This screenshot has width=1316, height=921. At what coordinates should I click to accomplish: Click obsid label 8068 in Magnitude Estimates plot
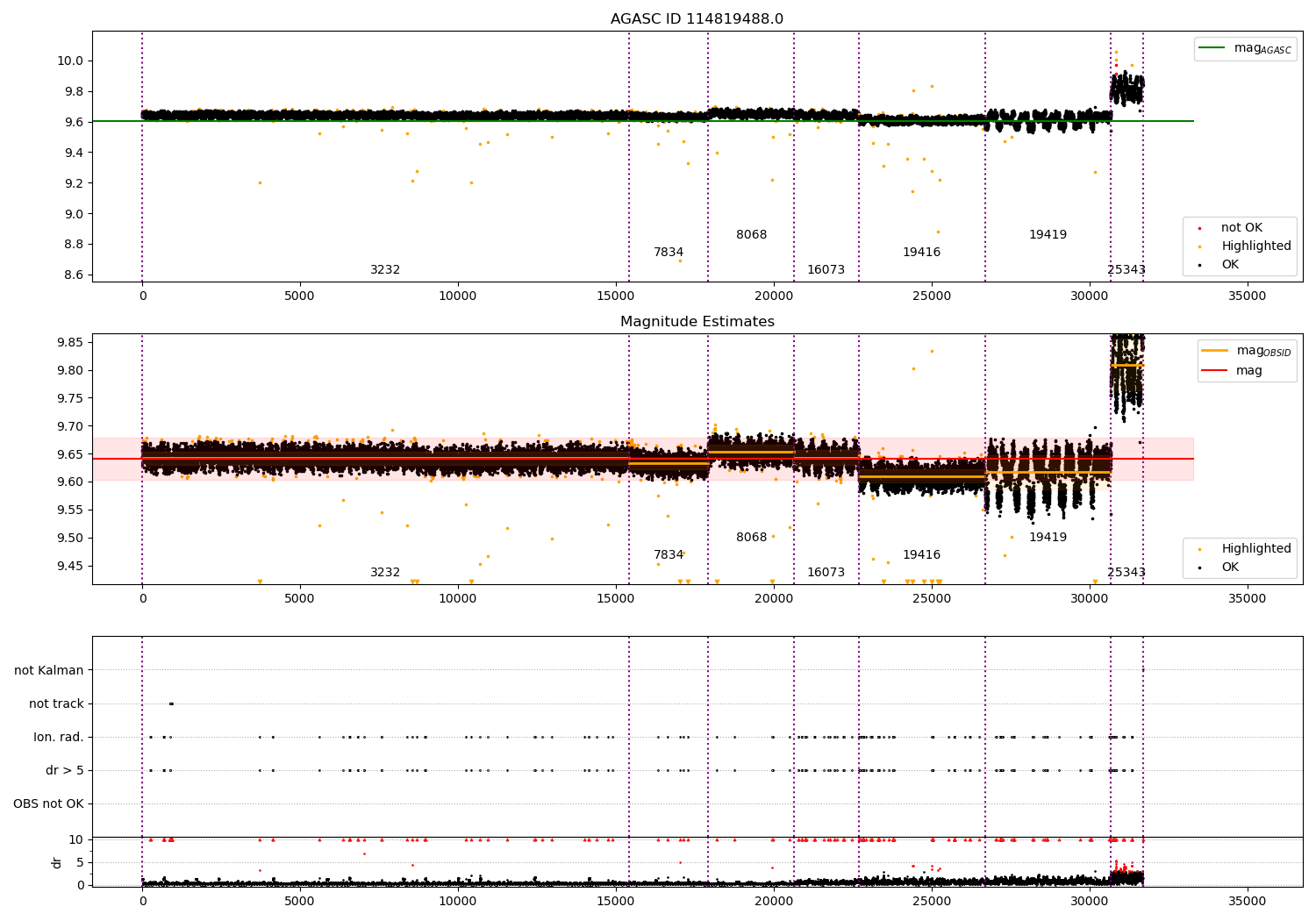point(751,538)
